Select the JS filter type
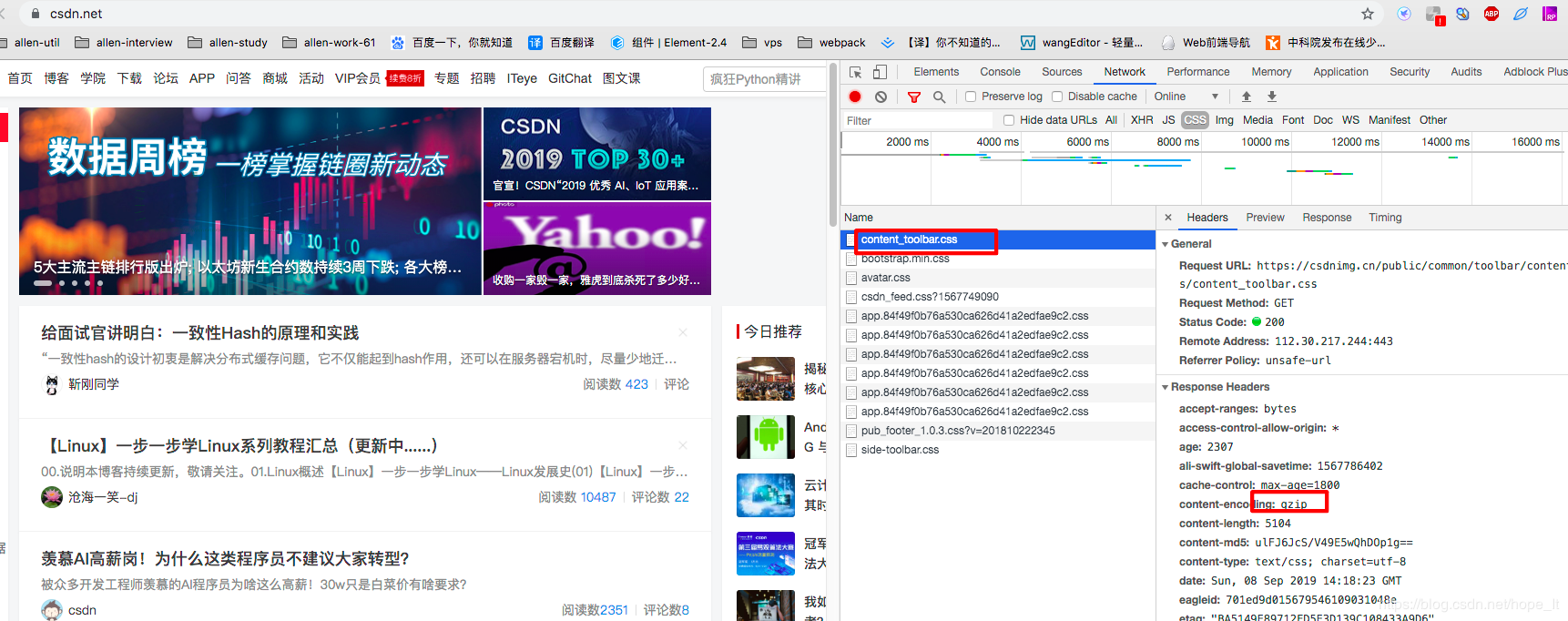 click(1168, 120)
